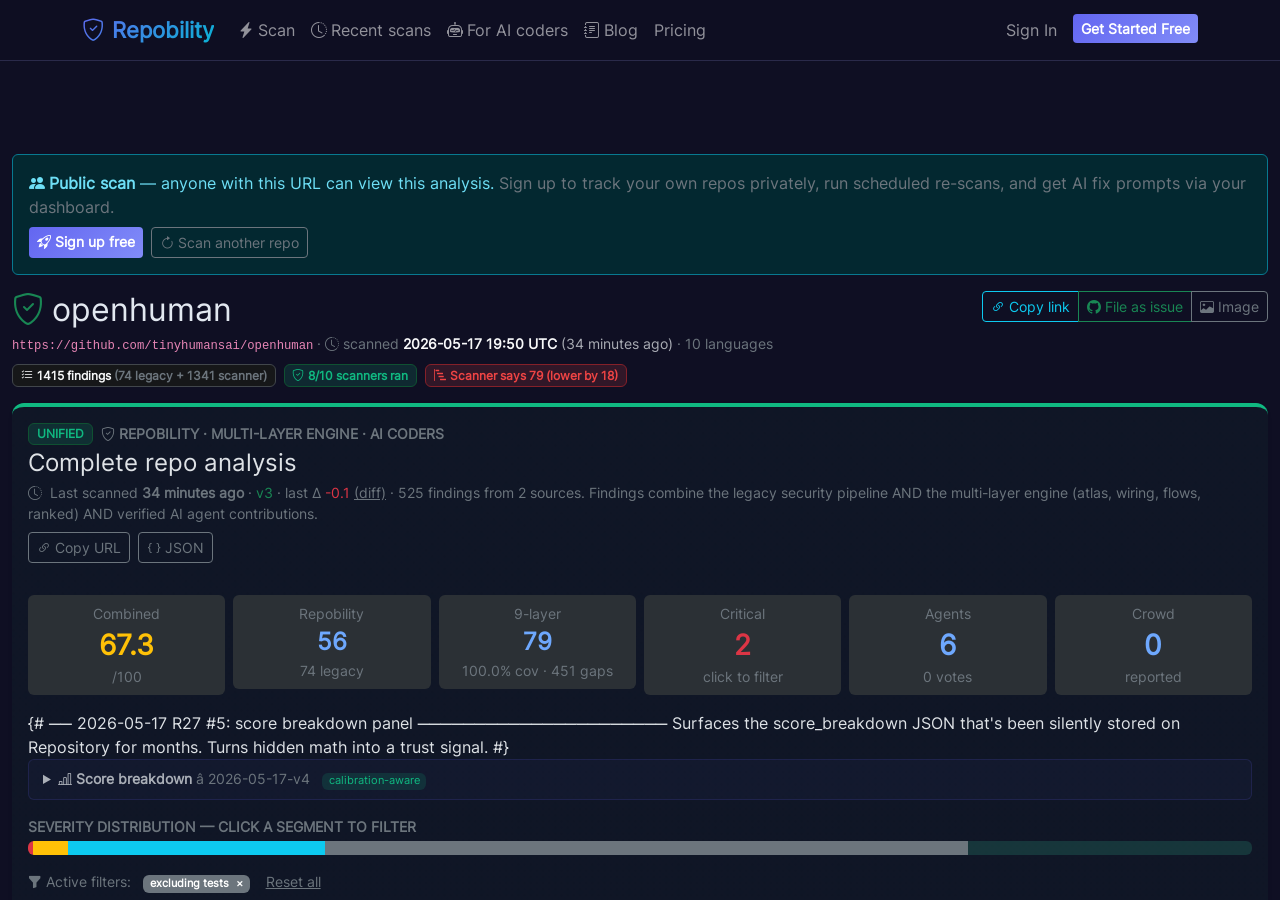
Task: Click the JSON button
Action: coord(175,547)
